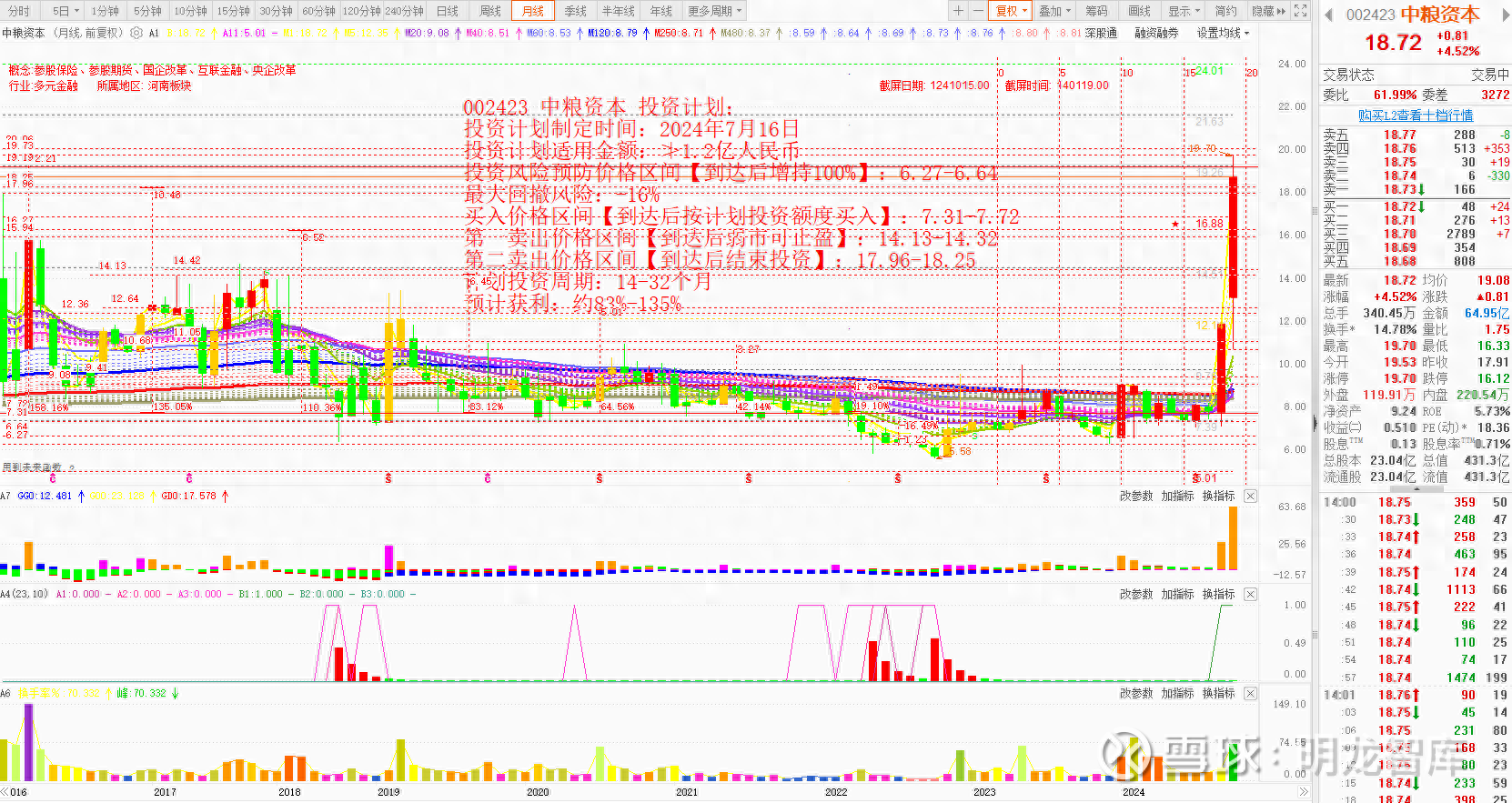Zoom in the chart with plus button
This screenshot has height=803, width=1512.
tap(958, 11)
